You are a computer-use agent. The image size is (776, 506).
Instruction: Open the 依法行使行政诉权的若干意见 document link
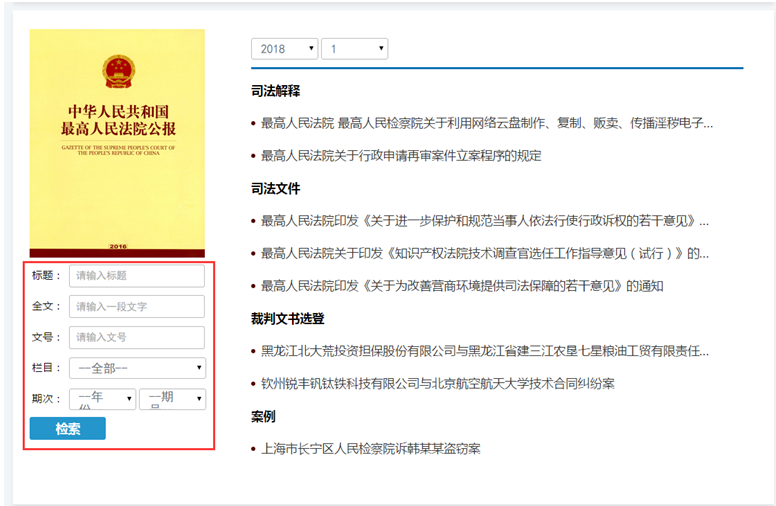485,222
